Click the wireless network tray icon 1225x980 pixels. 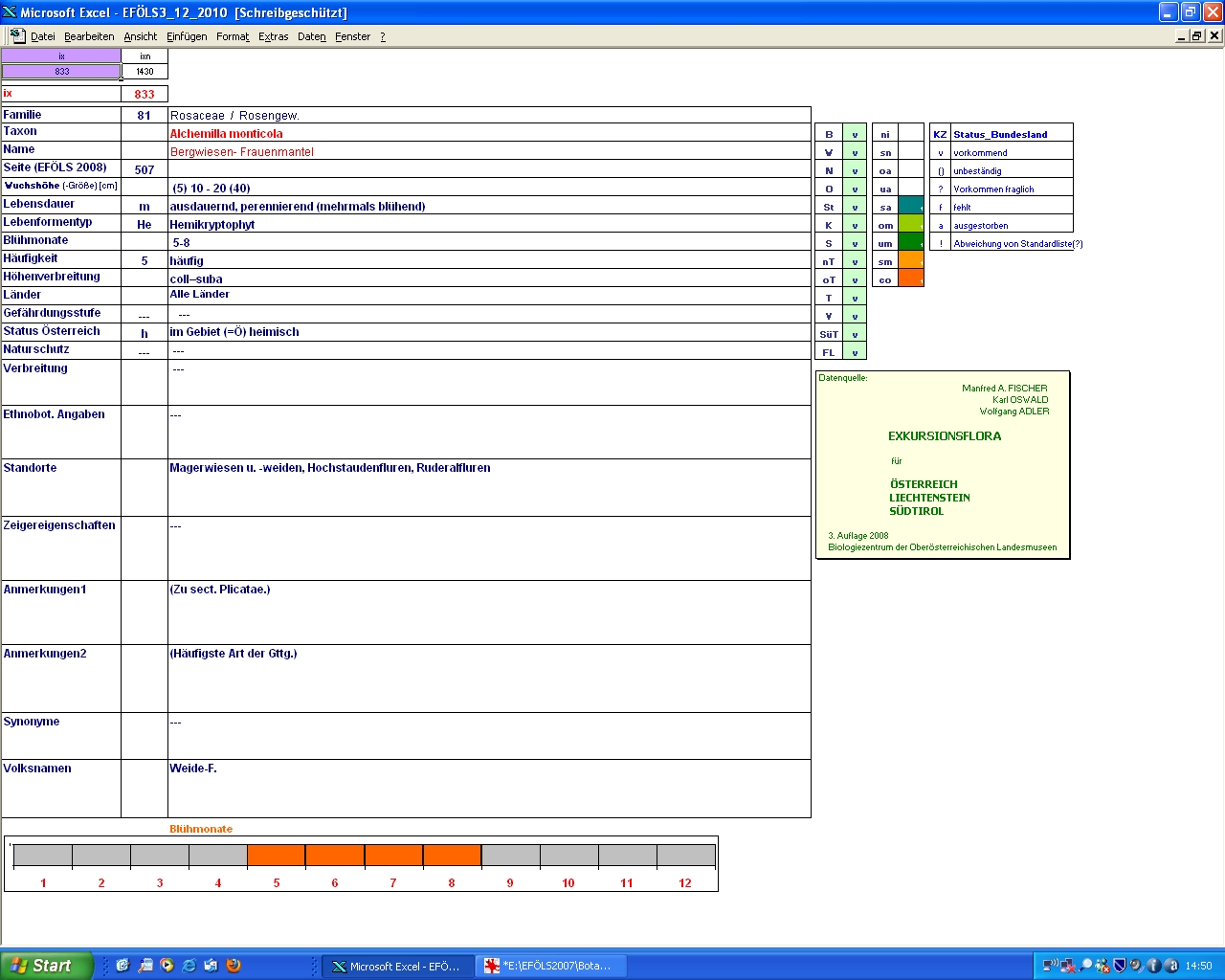(1050, 966)
